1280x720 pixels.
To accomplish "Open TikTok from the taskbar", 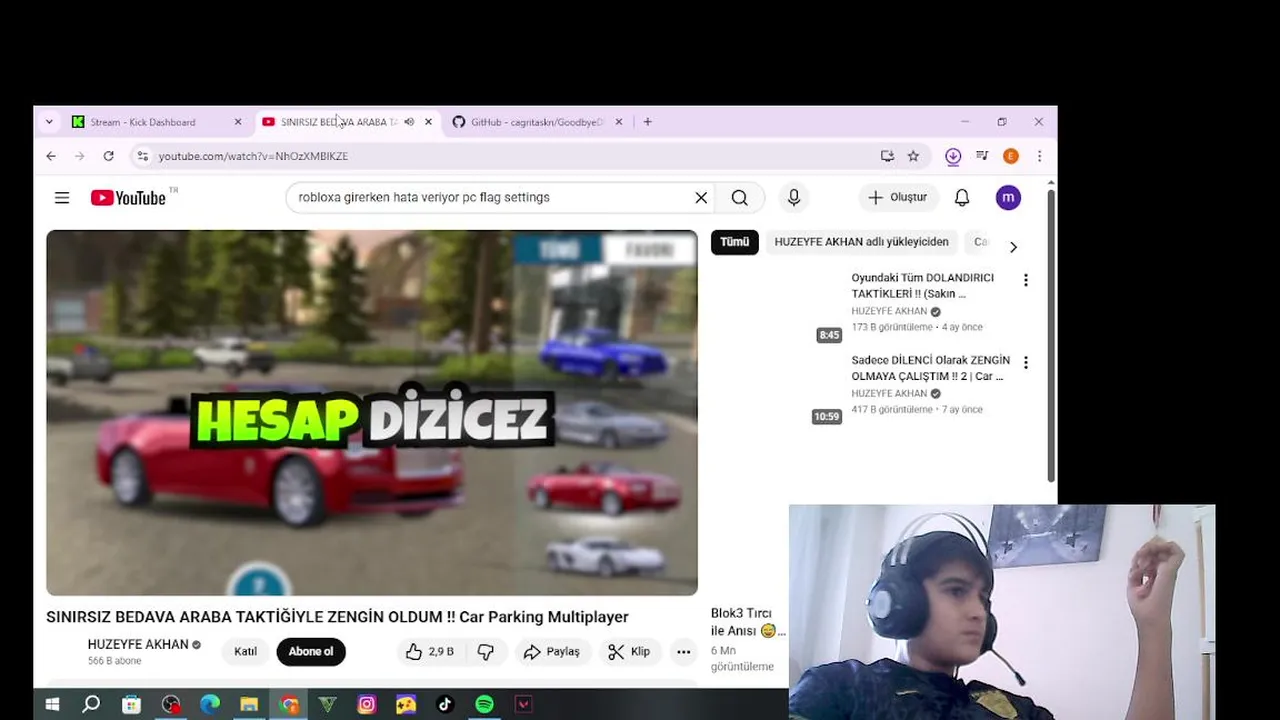I will point(445,705).
